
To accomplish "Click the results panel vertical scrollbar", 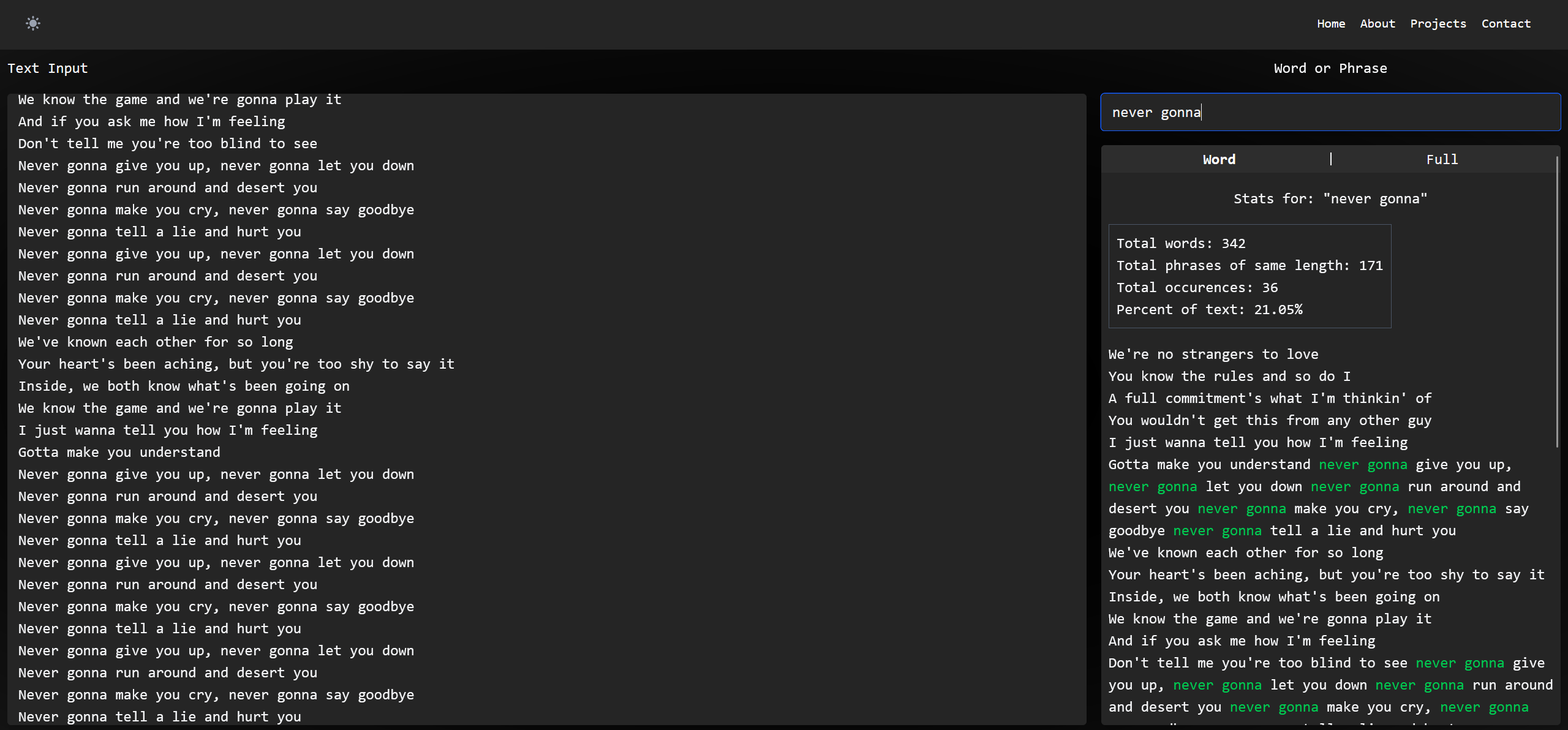I will tap(1556, 301).
